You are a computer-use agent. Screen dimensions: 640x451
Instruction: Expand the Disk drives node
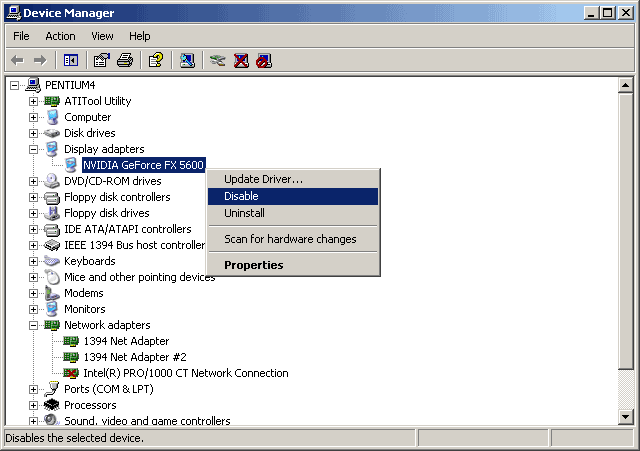33,133
